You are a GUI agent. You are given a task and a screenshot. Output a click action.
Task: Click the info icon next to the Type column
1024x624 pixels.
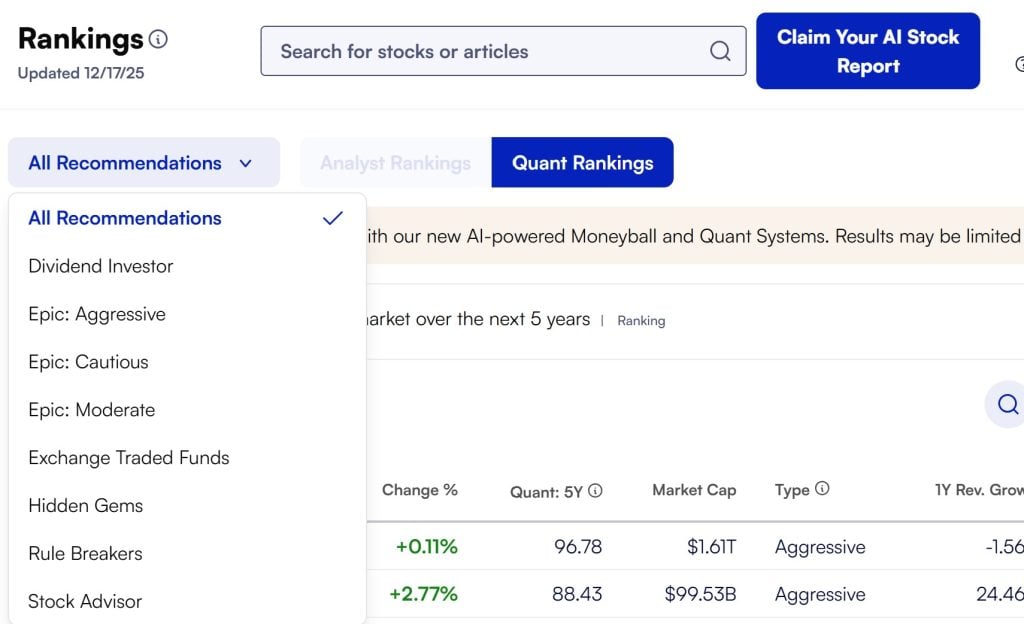tap(822, 489)
